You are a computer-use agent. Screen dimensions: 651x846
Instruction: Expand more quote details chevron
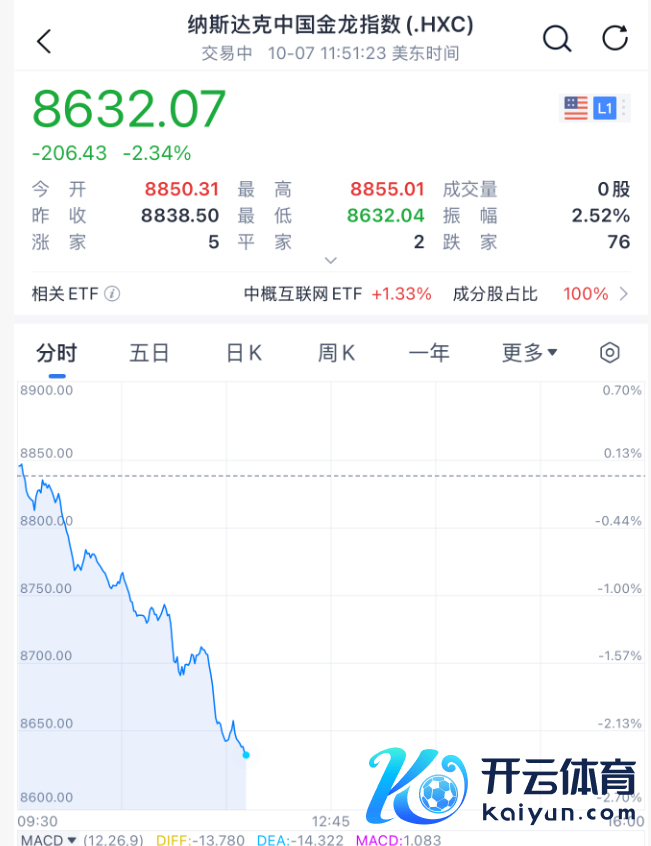331,261
